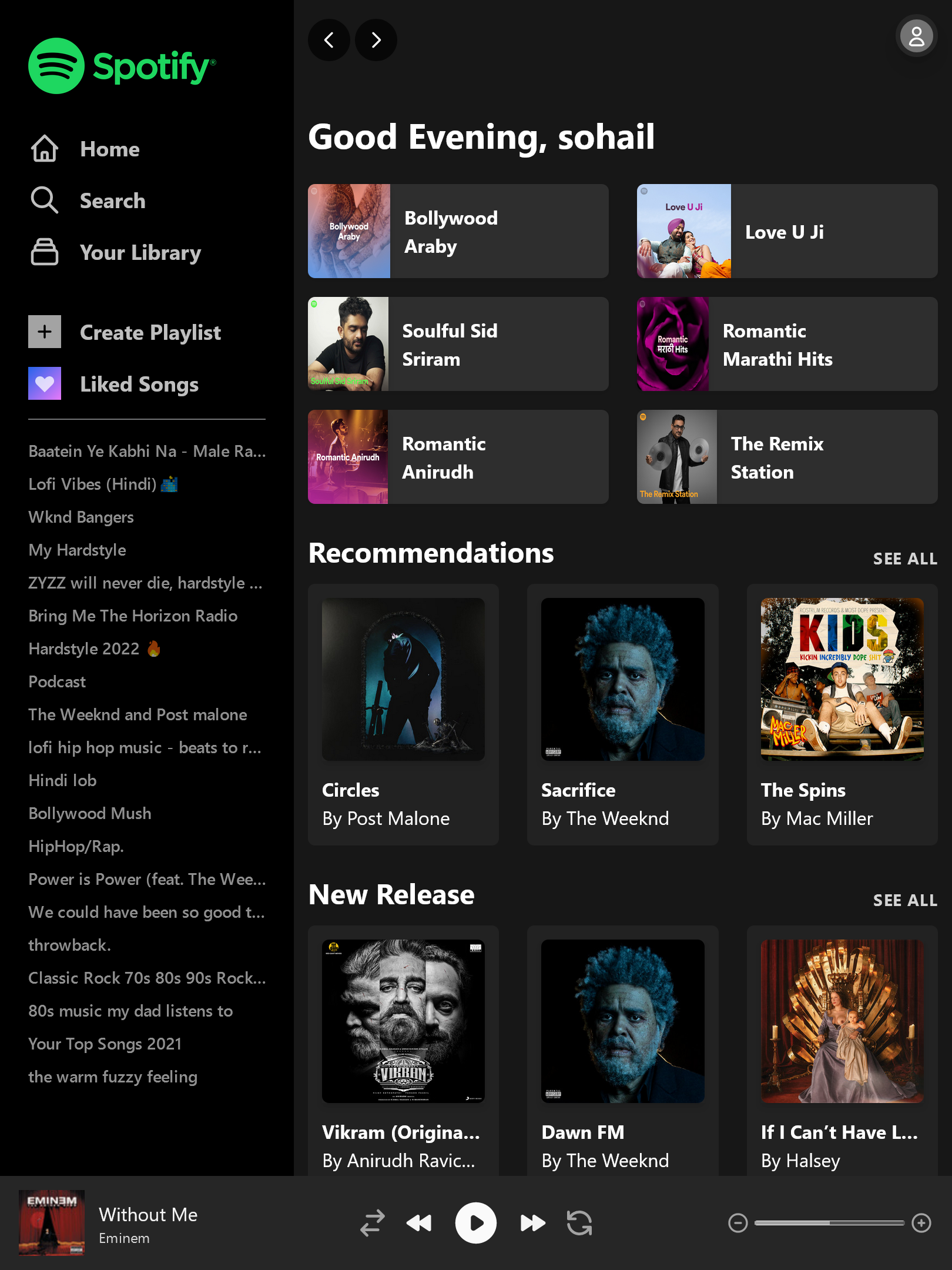952x1270 pixels.
Task: Increase volume with the plus icon
Action: pos(921,1223)
